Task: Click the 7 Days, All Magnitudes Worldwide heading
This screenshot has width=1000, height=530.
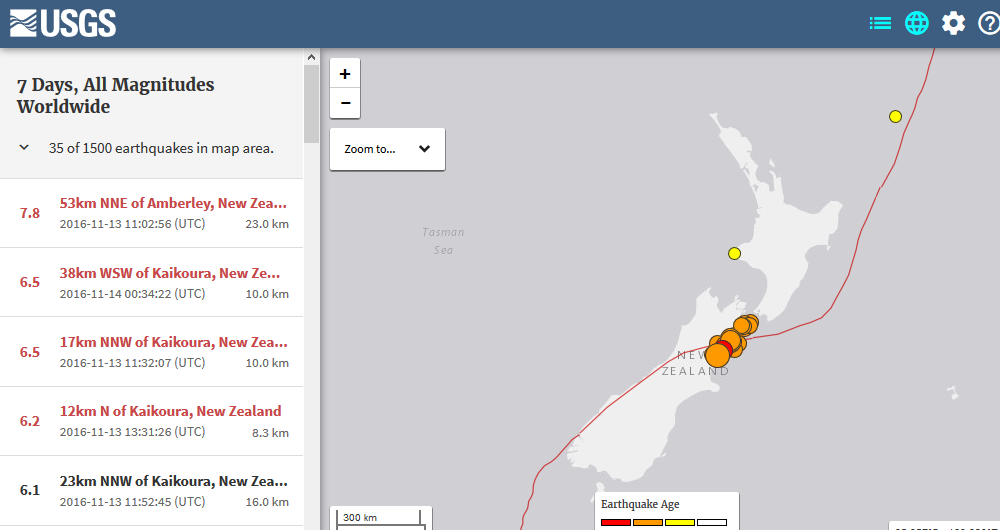Action: point(115,96)
